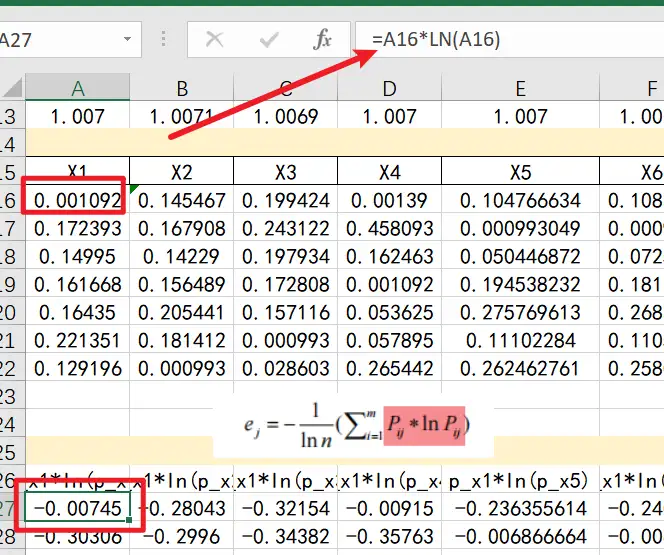
Task: Select cell B17 with 0.167908
Action: pos(182,228)
